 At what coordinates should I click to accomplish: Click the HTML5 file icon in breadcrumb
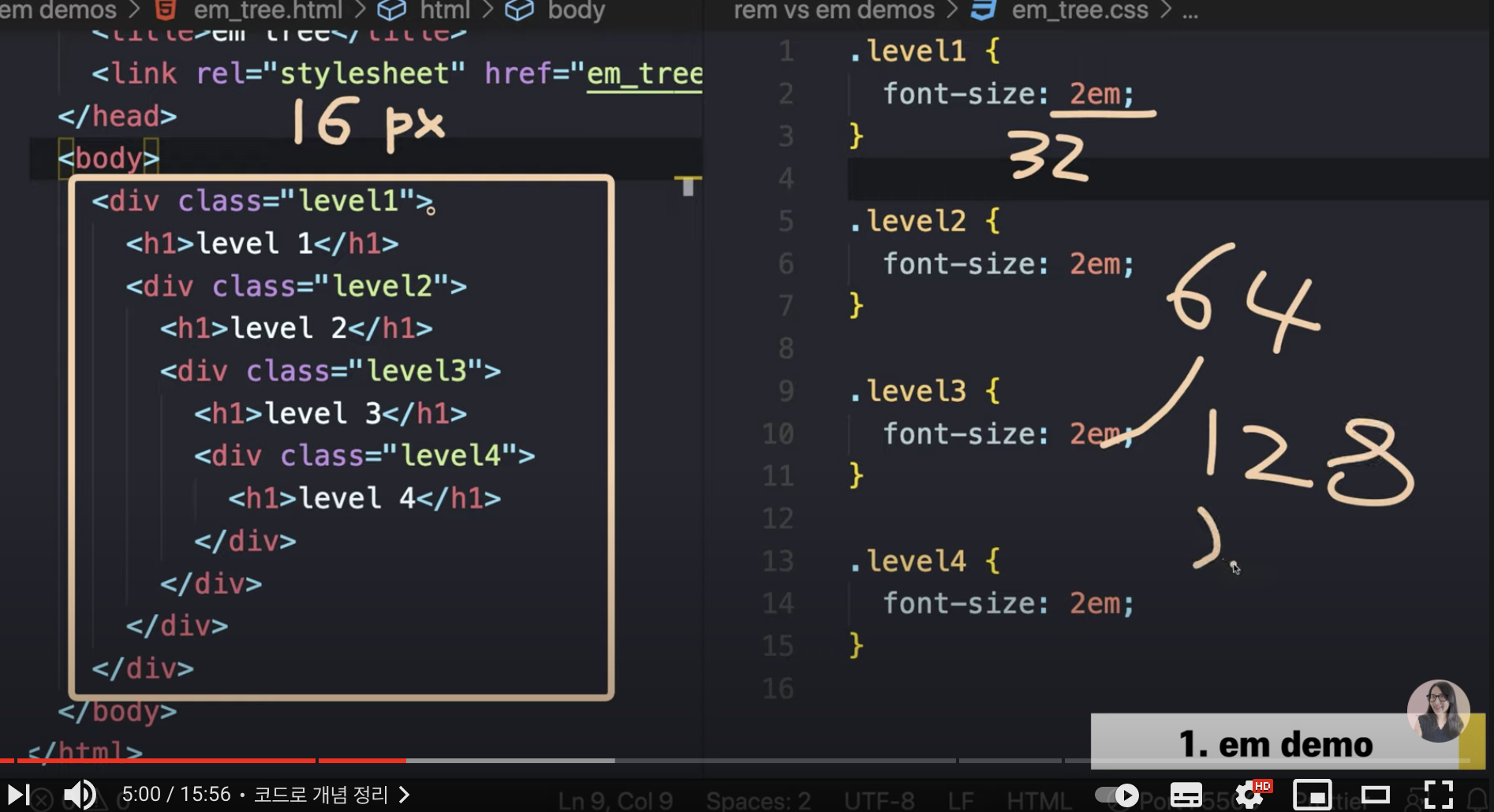tap(166, 10)
